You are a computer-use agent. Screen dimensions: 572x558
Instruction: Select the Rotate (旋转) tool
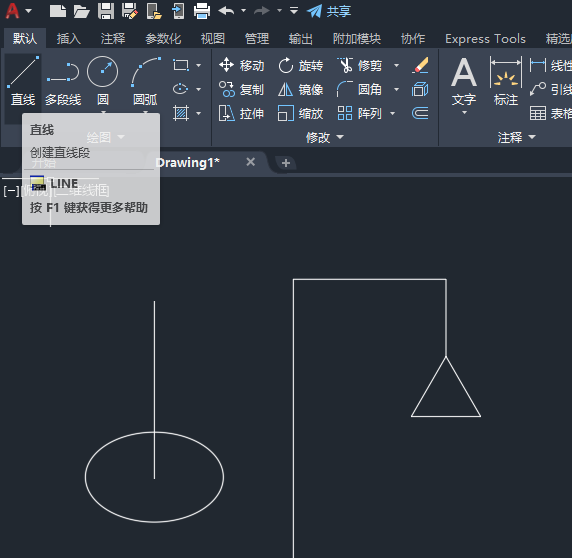click(x=301, y=66)
